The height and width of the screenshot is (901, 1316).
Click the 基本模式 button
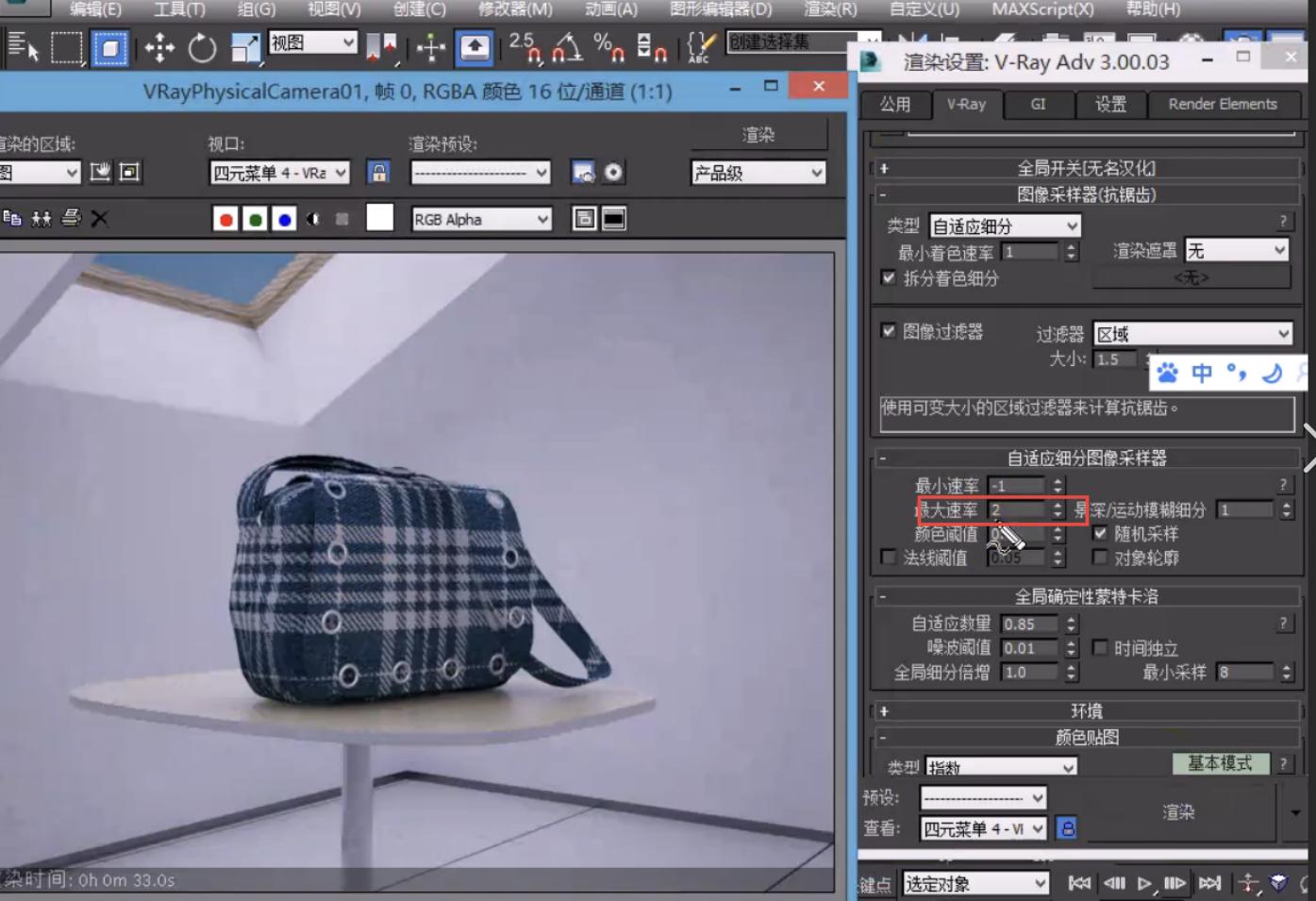point(1220,763)
